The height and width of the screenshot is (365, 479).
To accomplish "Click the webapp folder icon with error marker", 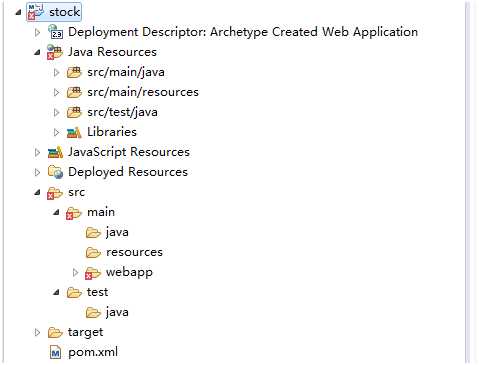I will click(93, 273).
